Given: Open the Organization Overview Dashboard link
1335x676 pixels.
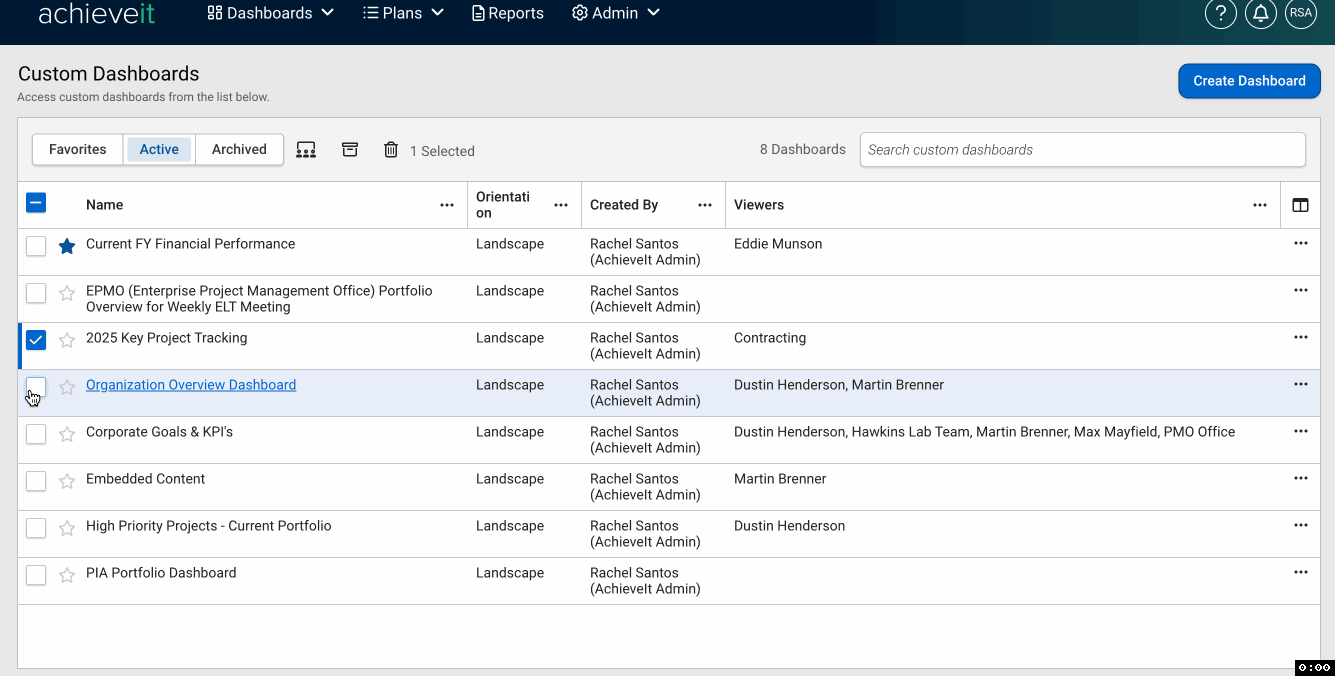Looking at the screenshot, I should tap(191, 385).
